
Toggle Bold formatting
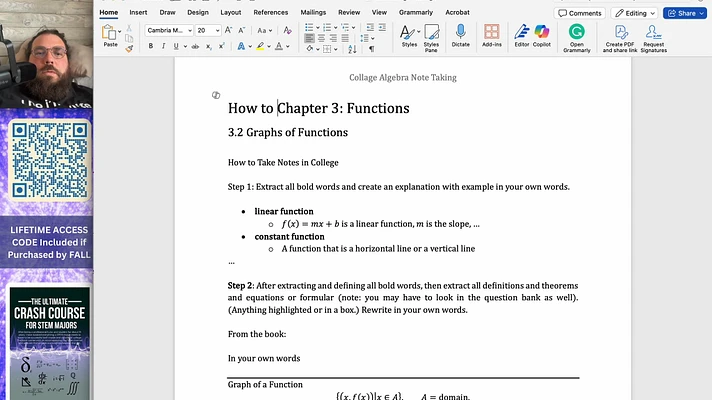click(150, 46)
